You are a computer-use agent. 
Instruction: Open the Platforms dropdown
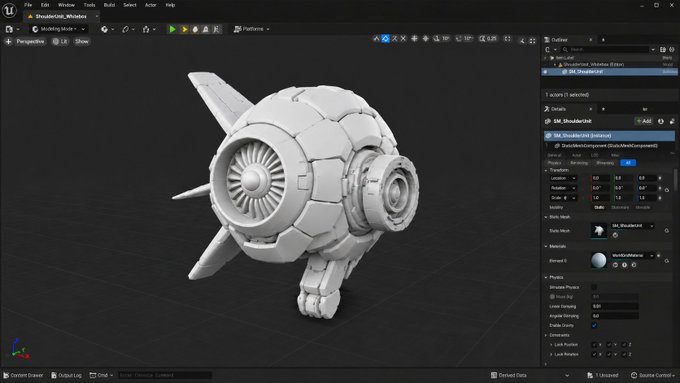tap(252, 29)
